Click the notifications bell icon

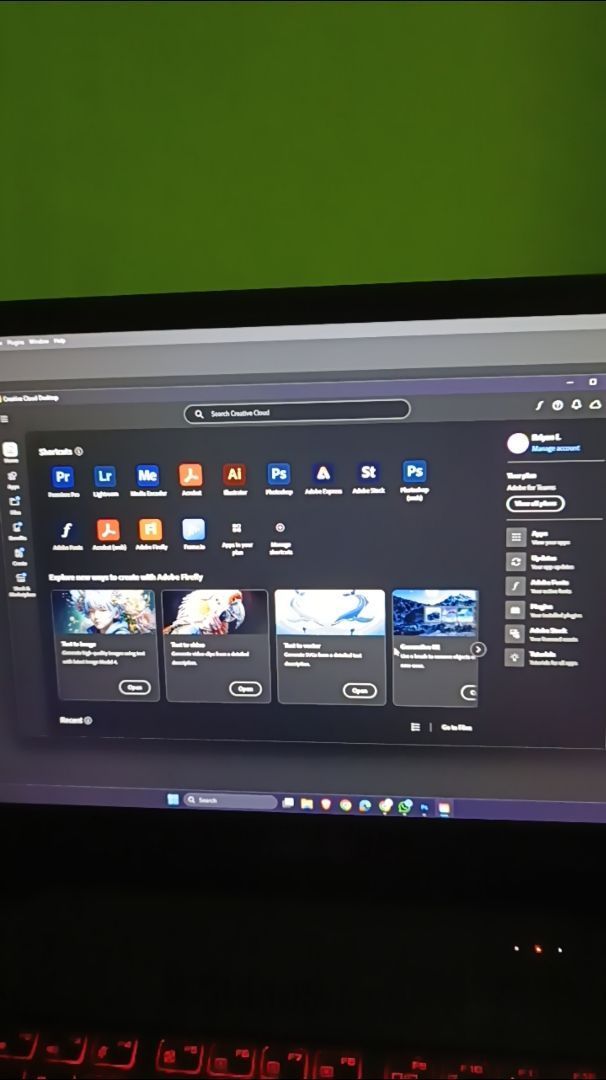pos(577,405)
